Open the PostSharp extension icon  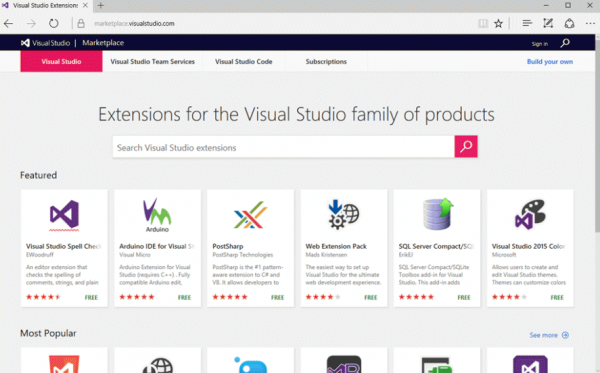pyautogui.click(x=250, y=215)
